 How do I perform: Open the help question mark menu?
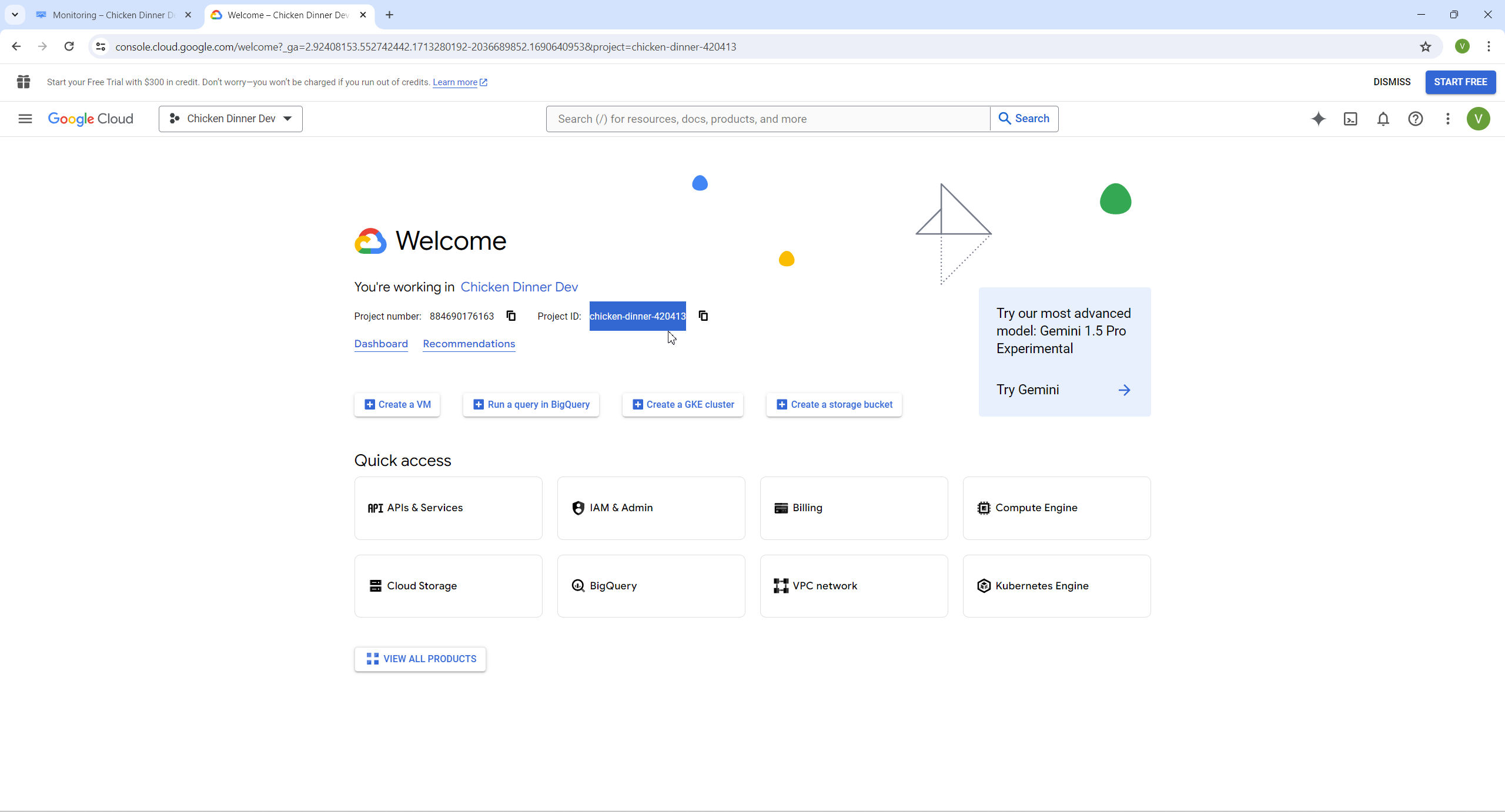point(1415,119)
